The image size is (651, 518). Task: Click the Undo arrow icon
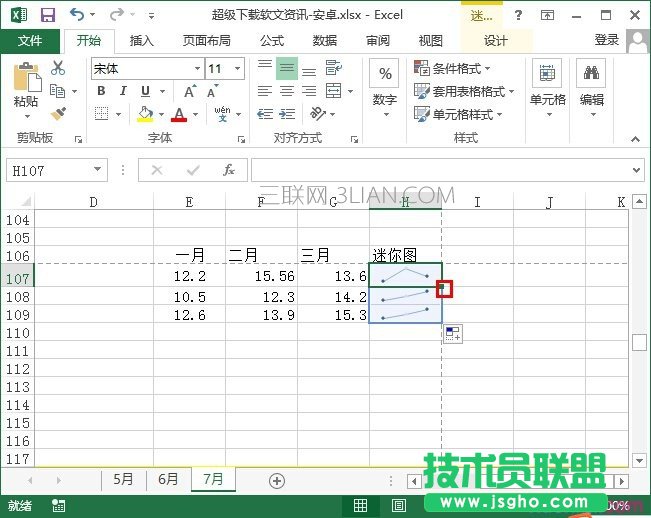click(78, 15)
